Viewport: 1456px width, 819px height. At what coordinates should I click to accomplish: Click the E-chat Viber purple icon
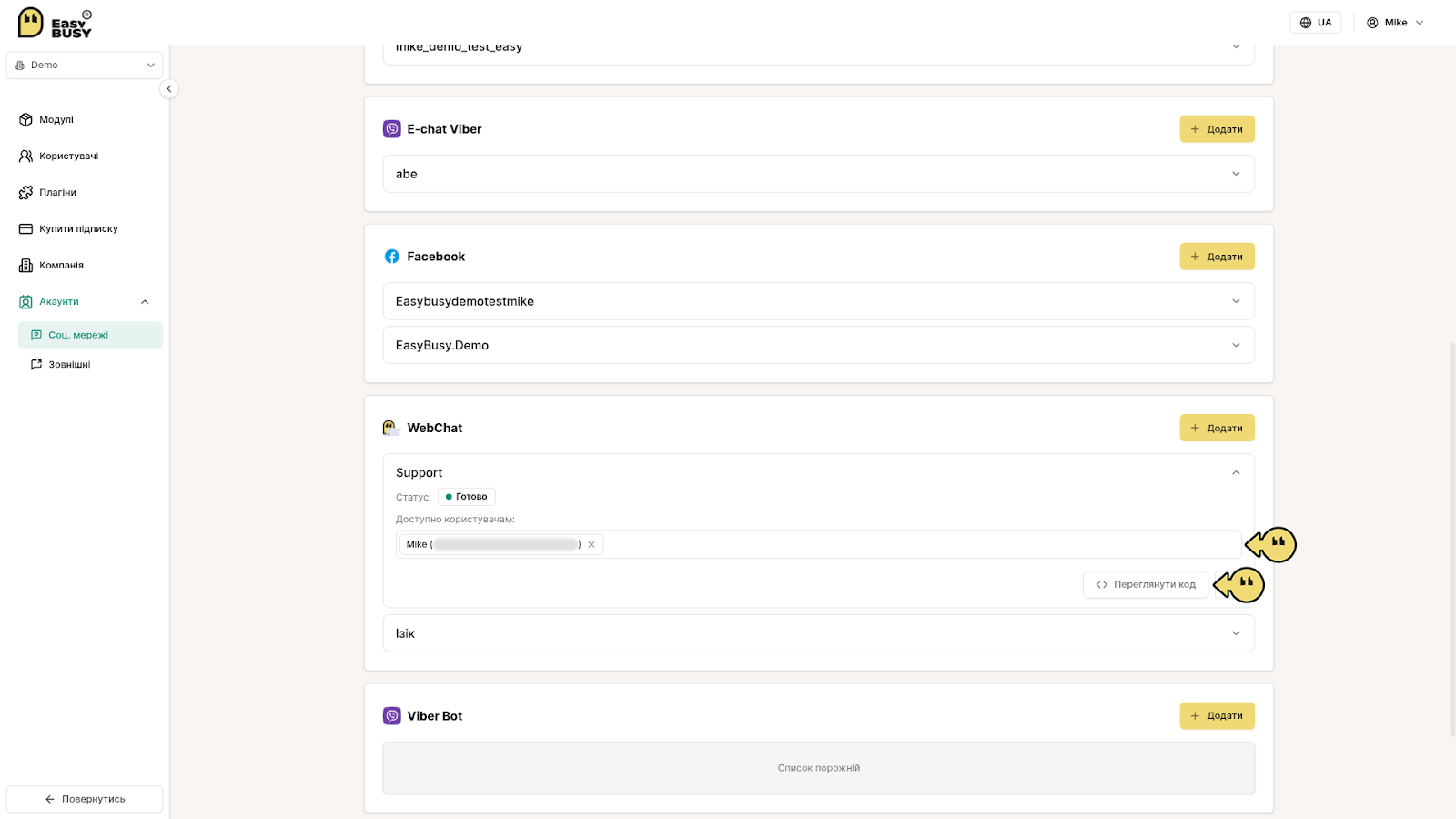click(x=392, y=129)
